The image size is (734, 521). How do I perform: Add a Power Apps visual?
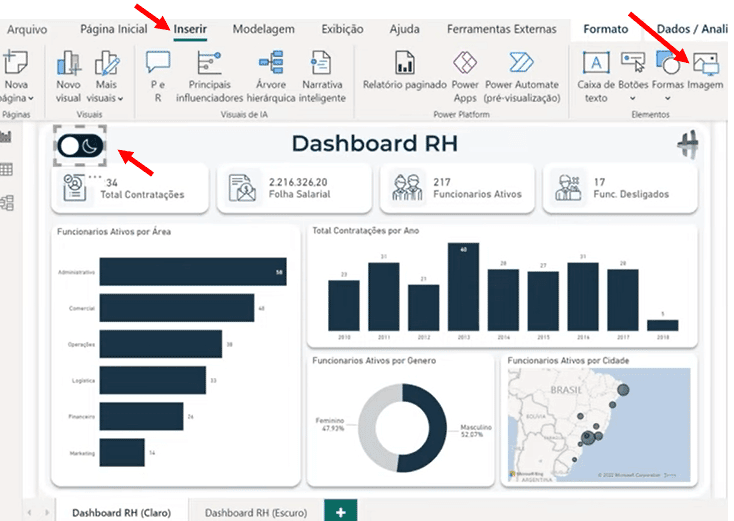coord(465,77)
